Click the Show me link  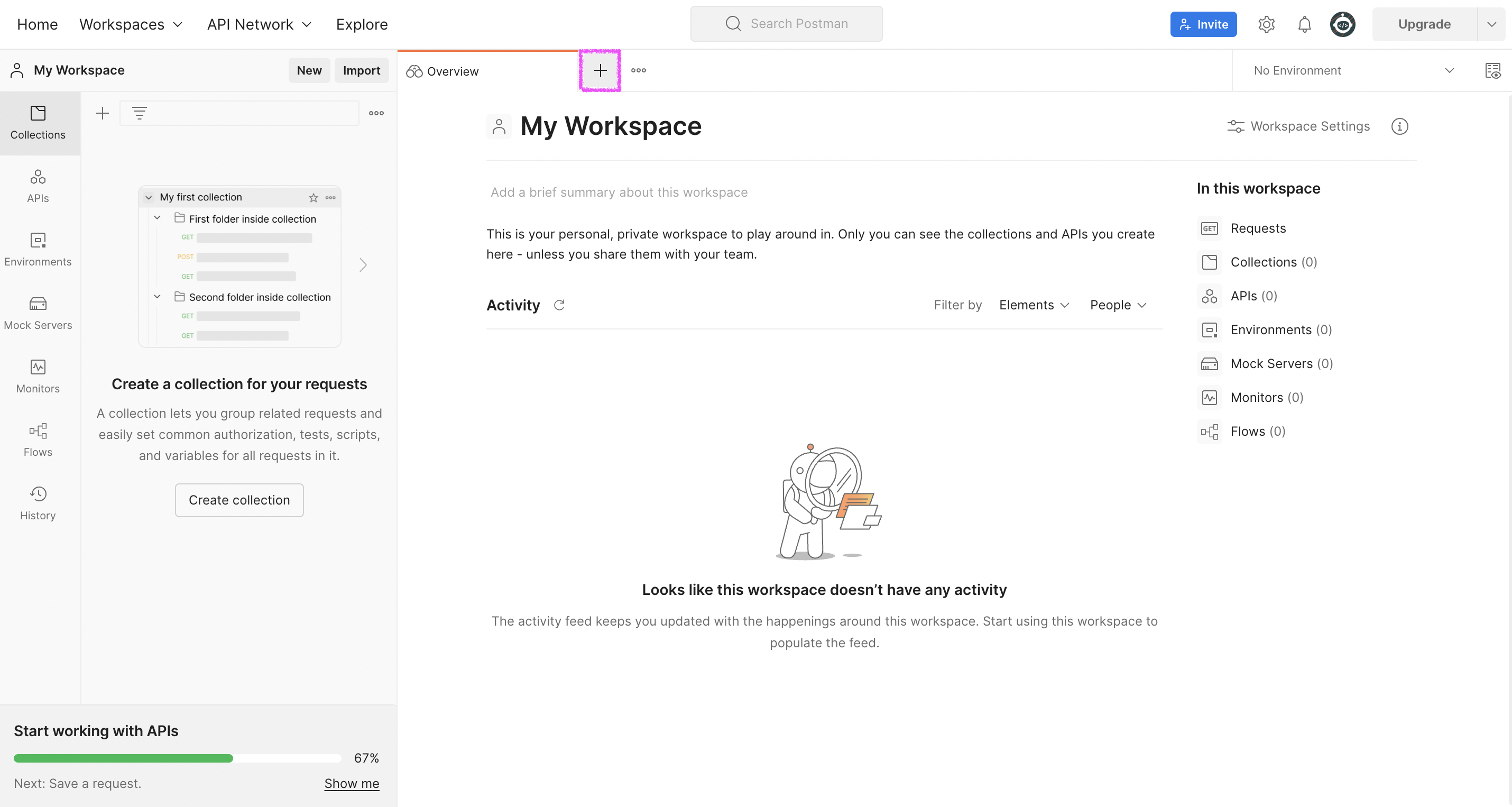click(352, 783)
